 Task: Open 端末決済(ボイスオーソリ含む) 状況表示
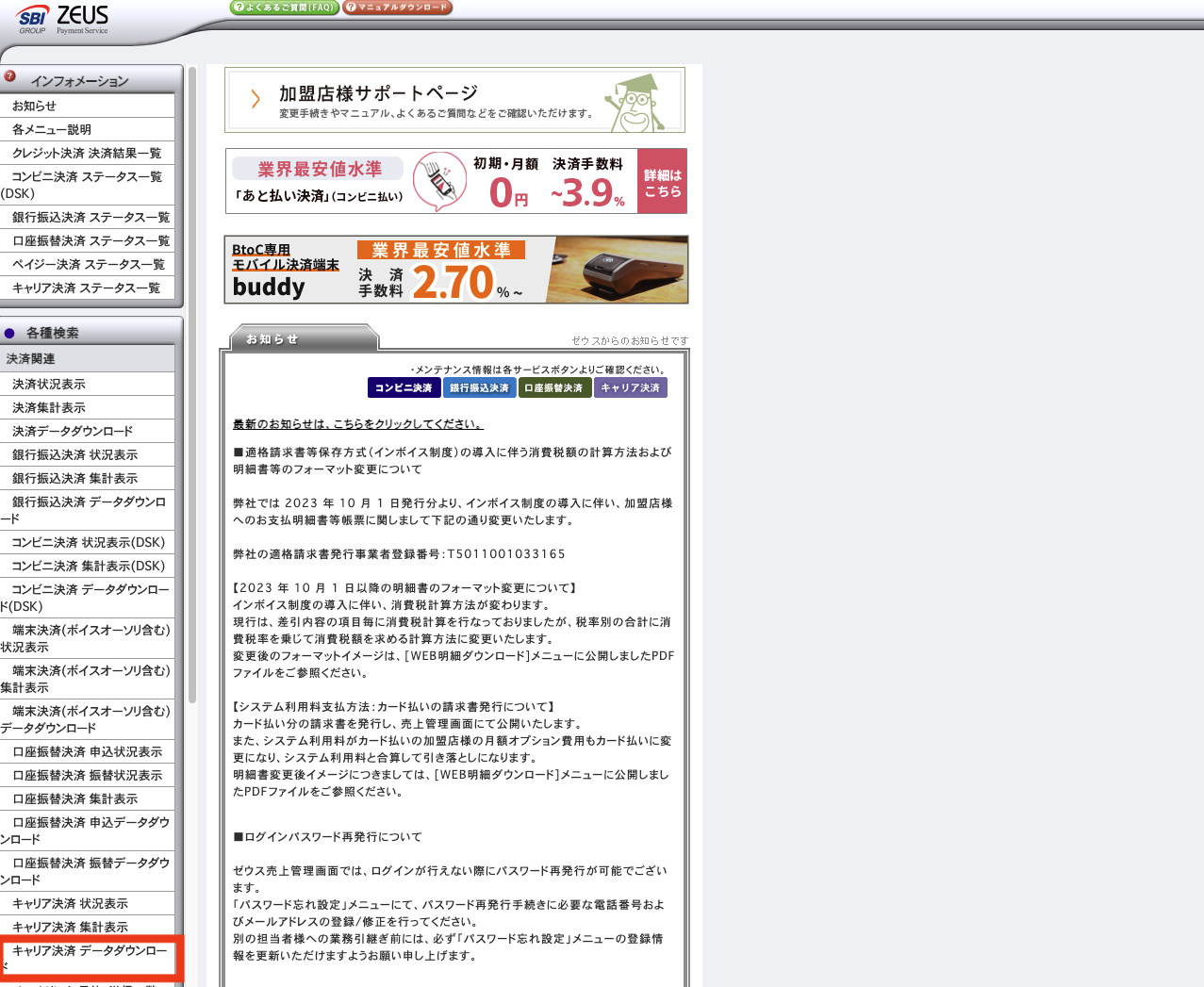pyautogui.click(x=87, y=638)
